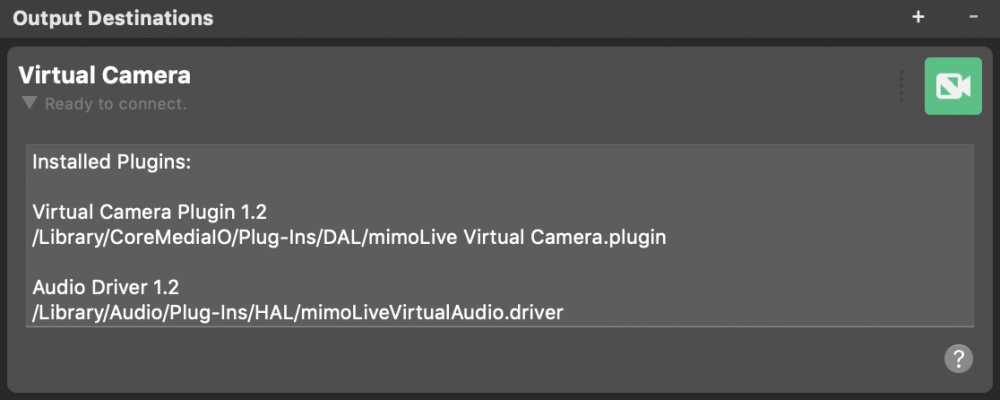Click the Audio HAL driver path line

(298, 313)
